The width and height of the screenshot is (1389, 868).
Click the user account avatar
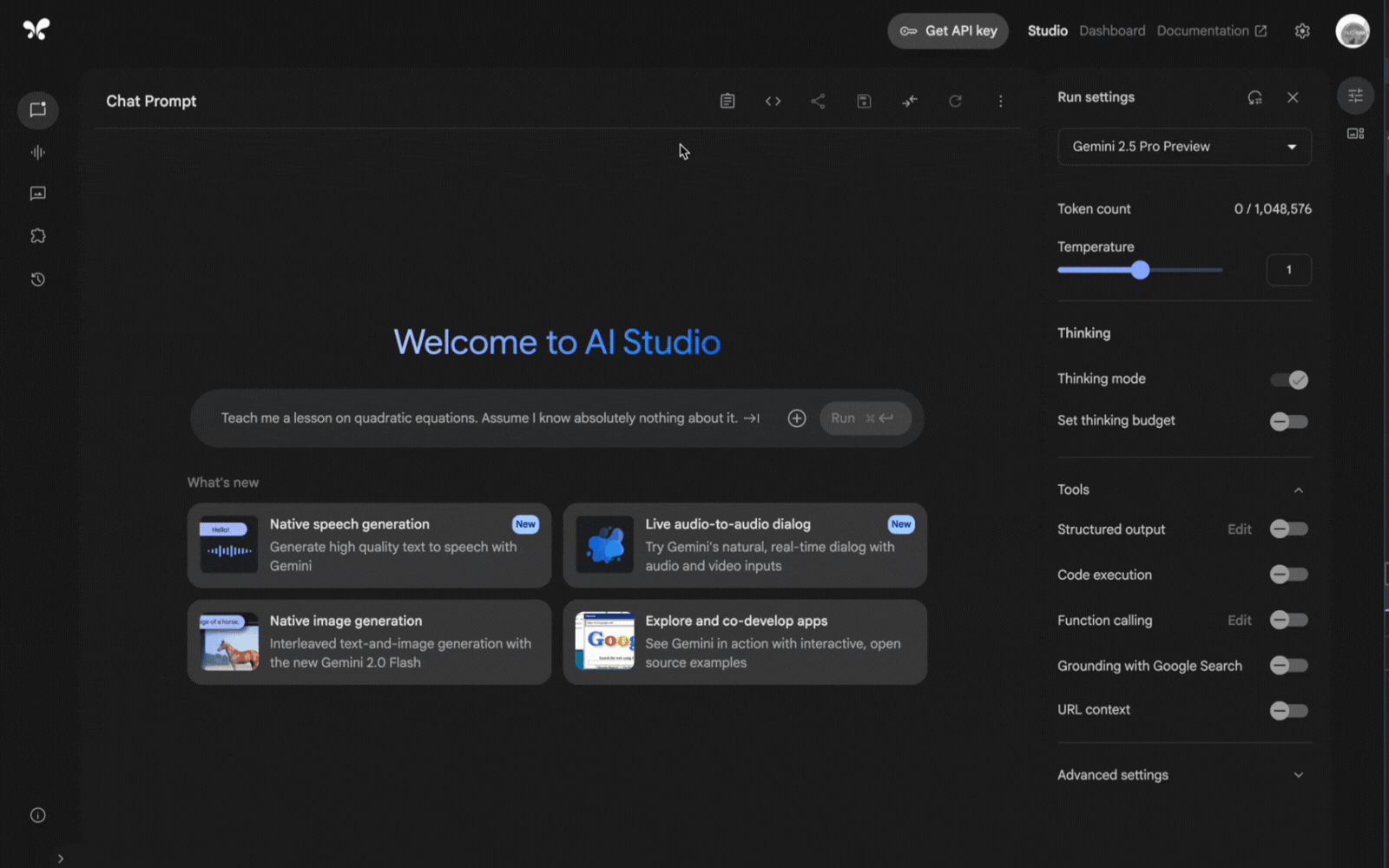click(1353, 31)
